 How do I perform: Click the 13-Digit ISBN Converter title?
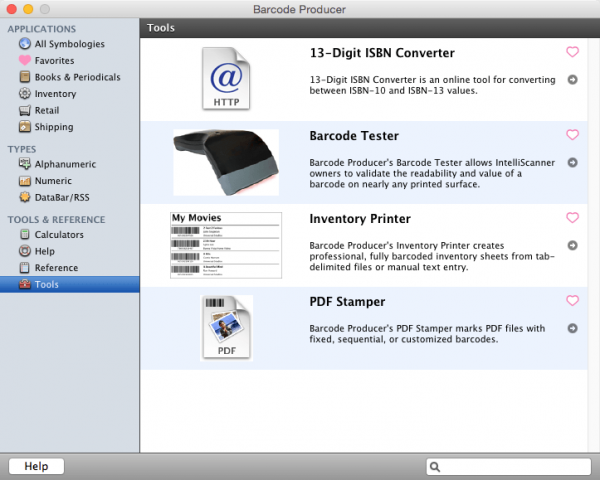coord(382,53)
